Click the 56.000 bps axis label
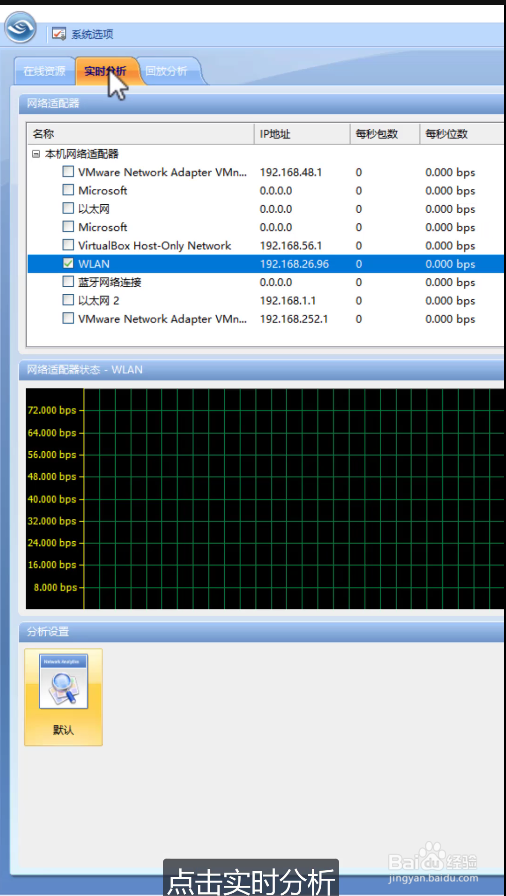Image resolution: width=506 pixels, height=896 pixels. (51, 455)
